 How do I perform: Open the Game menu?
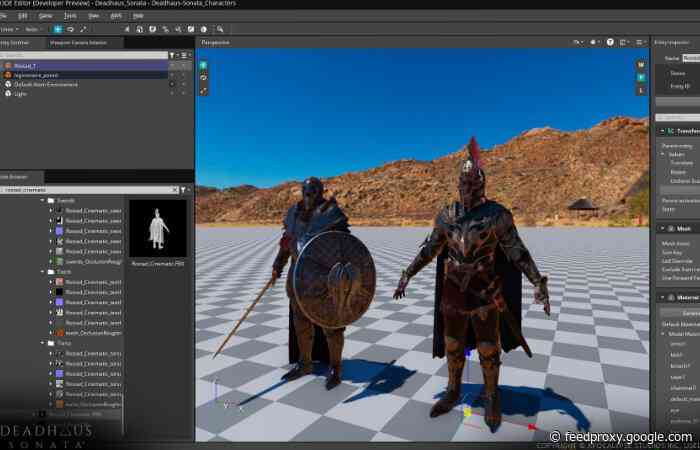[x=45, y=16]
